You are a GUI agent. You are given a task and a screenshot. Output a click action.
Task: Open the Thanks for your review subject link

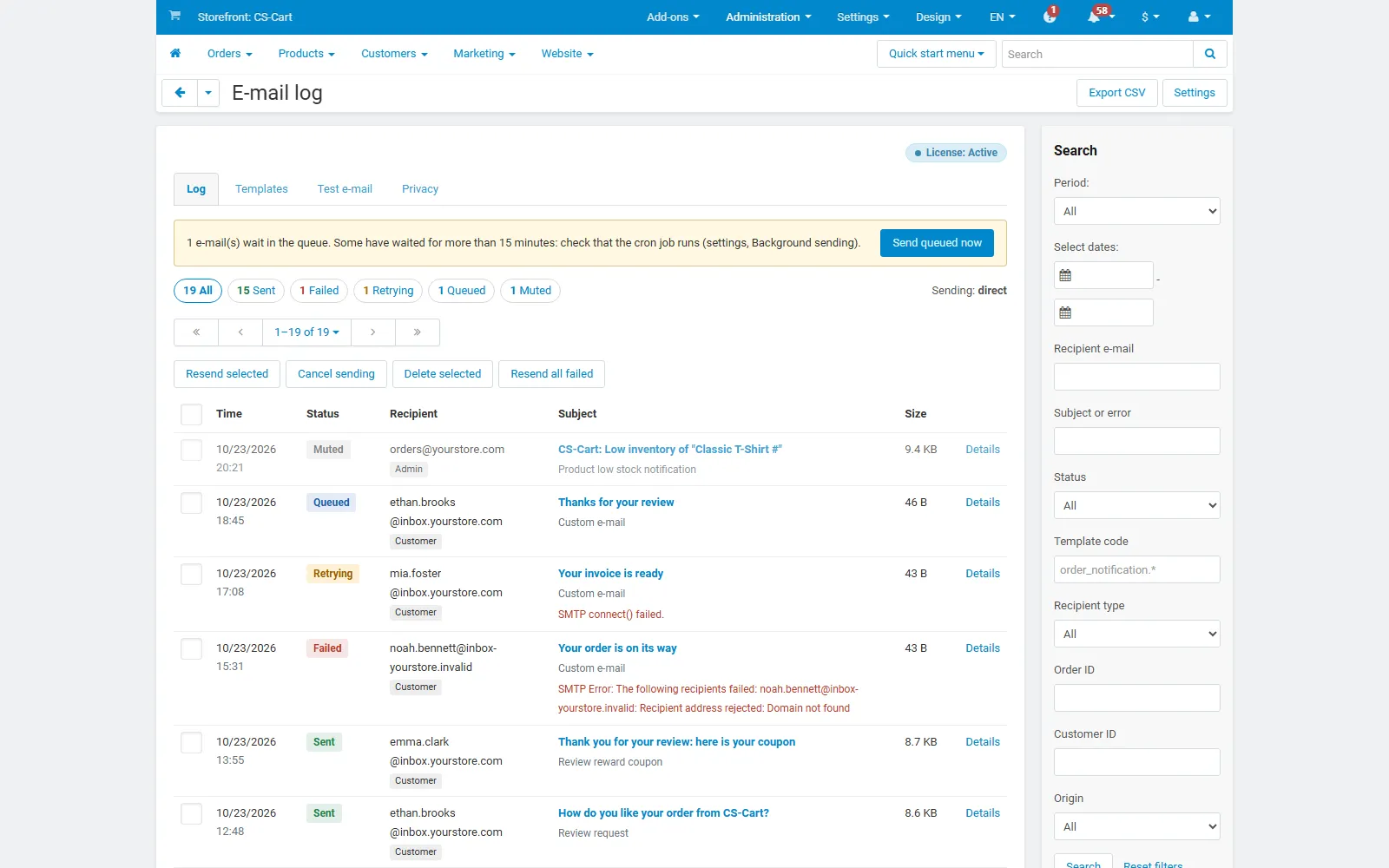[x=616, y=503]
